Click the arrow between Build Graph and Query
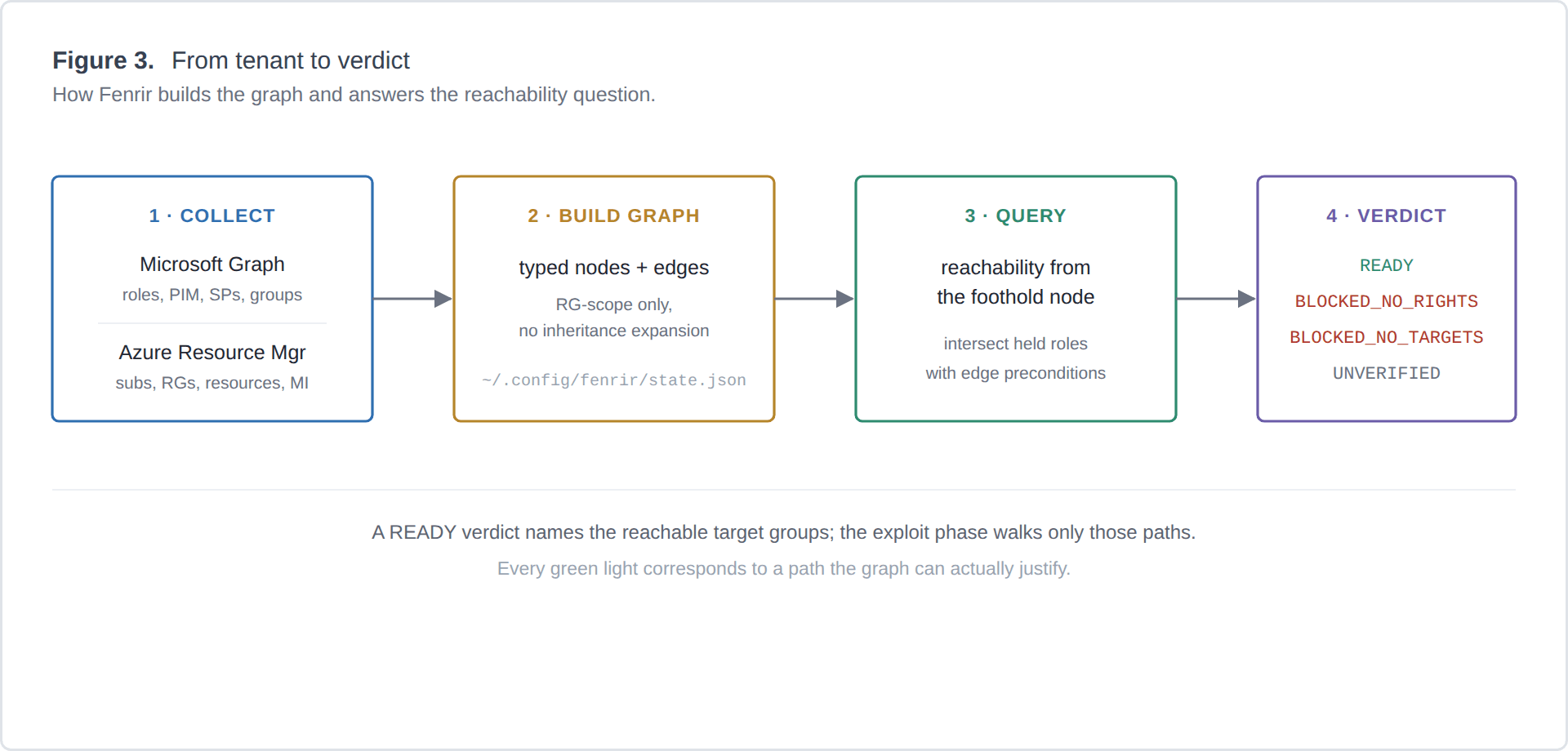Screen dimensions: 1568x751 point(814,299)
